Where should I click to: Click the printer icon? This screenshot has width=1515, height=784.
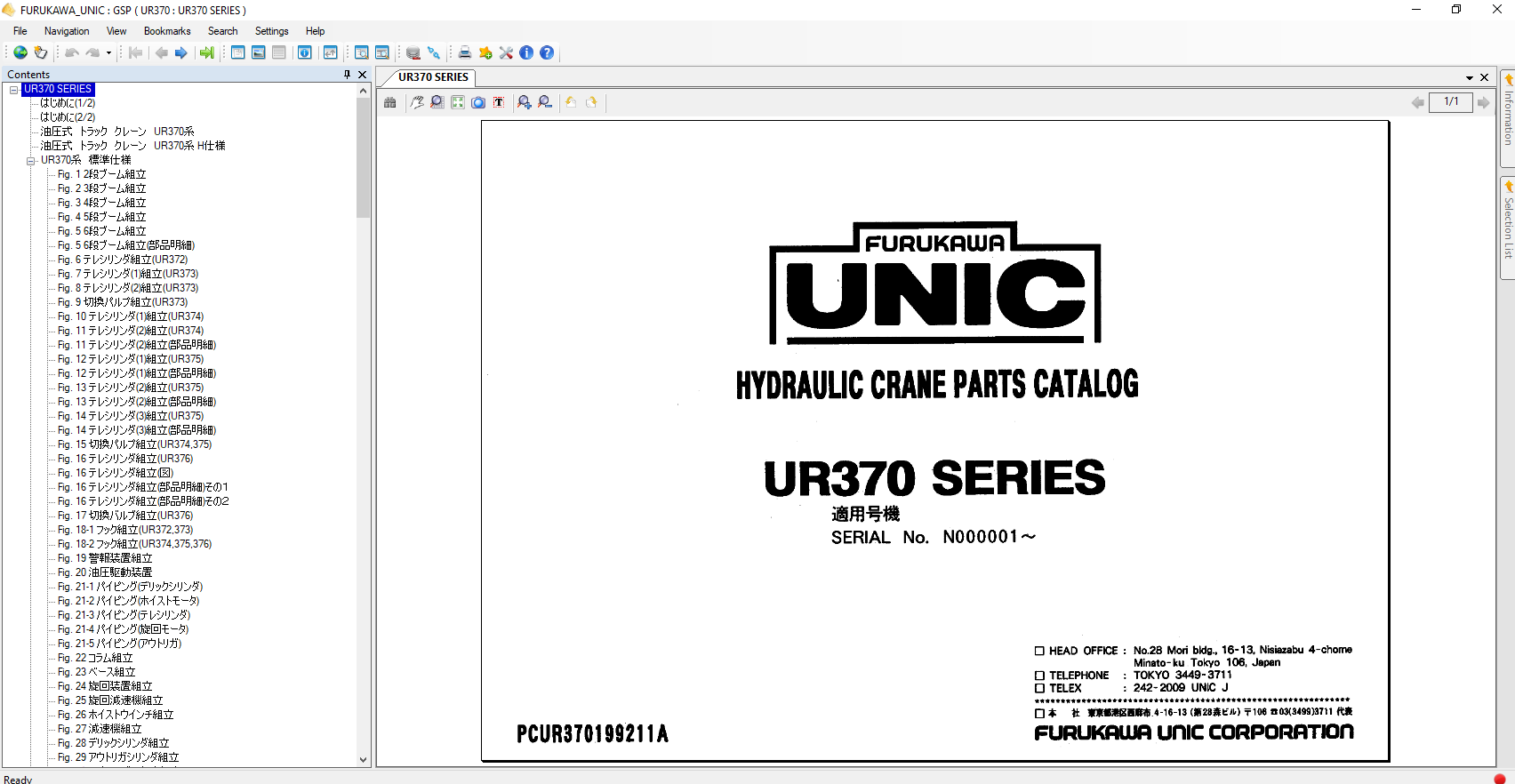point(465,53)
